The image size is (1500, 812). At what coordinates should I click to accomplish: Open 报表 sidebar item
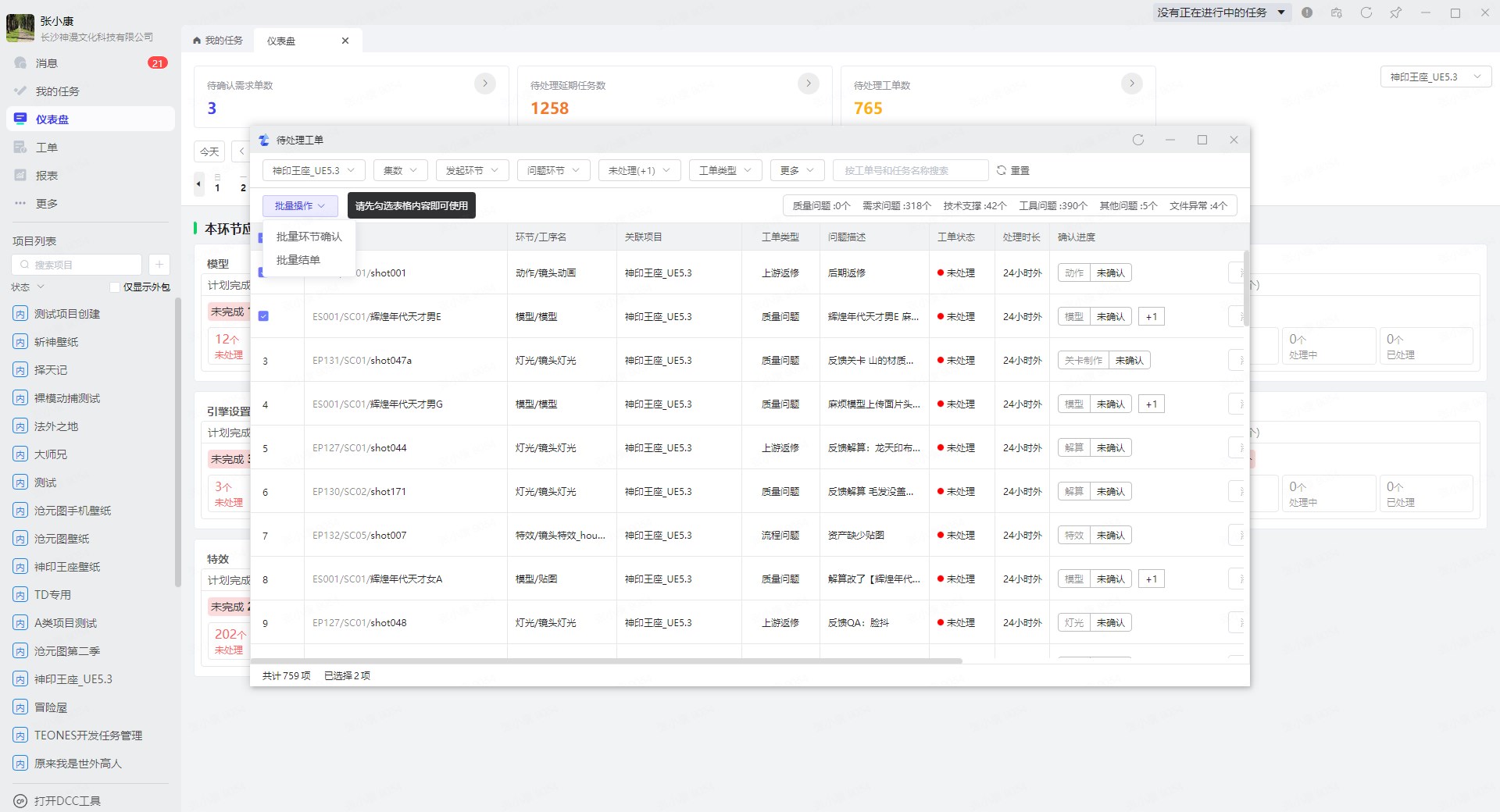tap(90, 176)
